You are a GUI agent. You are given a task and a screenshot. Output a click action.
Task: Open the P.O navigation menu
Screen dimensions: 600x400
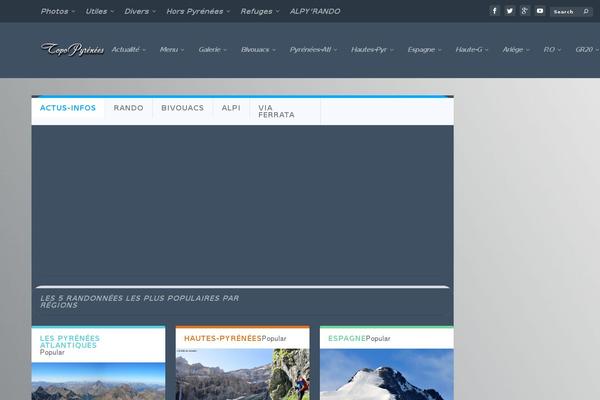click(552, 50)
